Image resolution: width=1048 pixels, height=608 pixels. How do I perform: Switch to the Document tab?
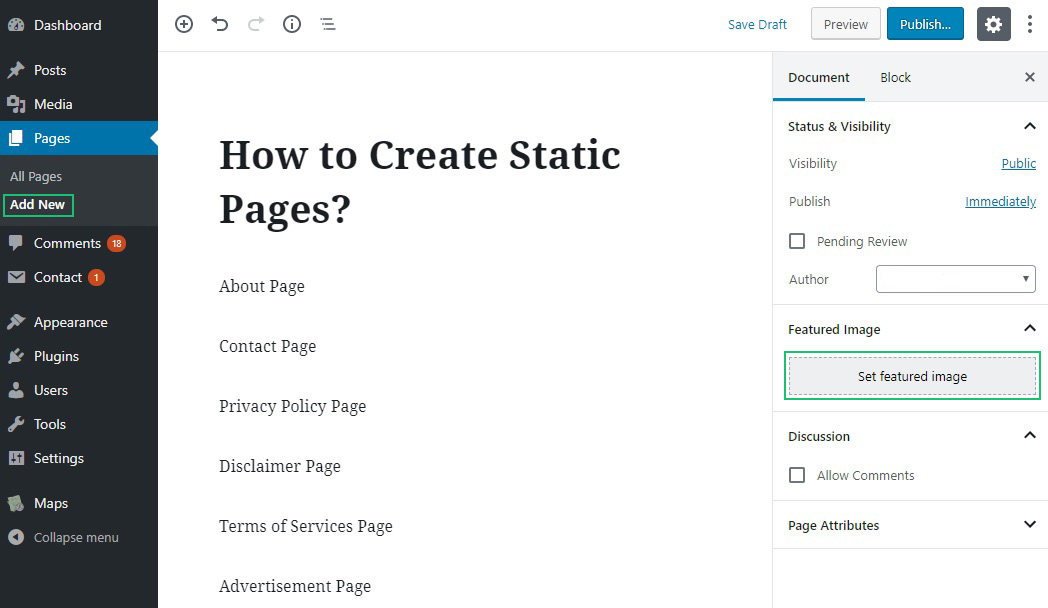coord(819,78)
